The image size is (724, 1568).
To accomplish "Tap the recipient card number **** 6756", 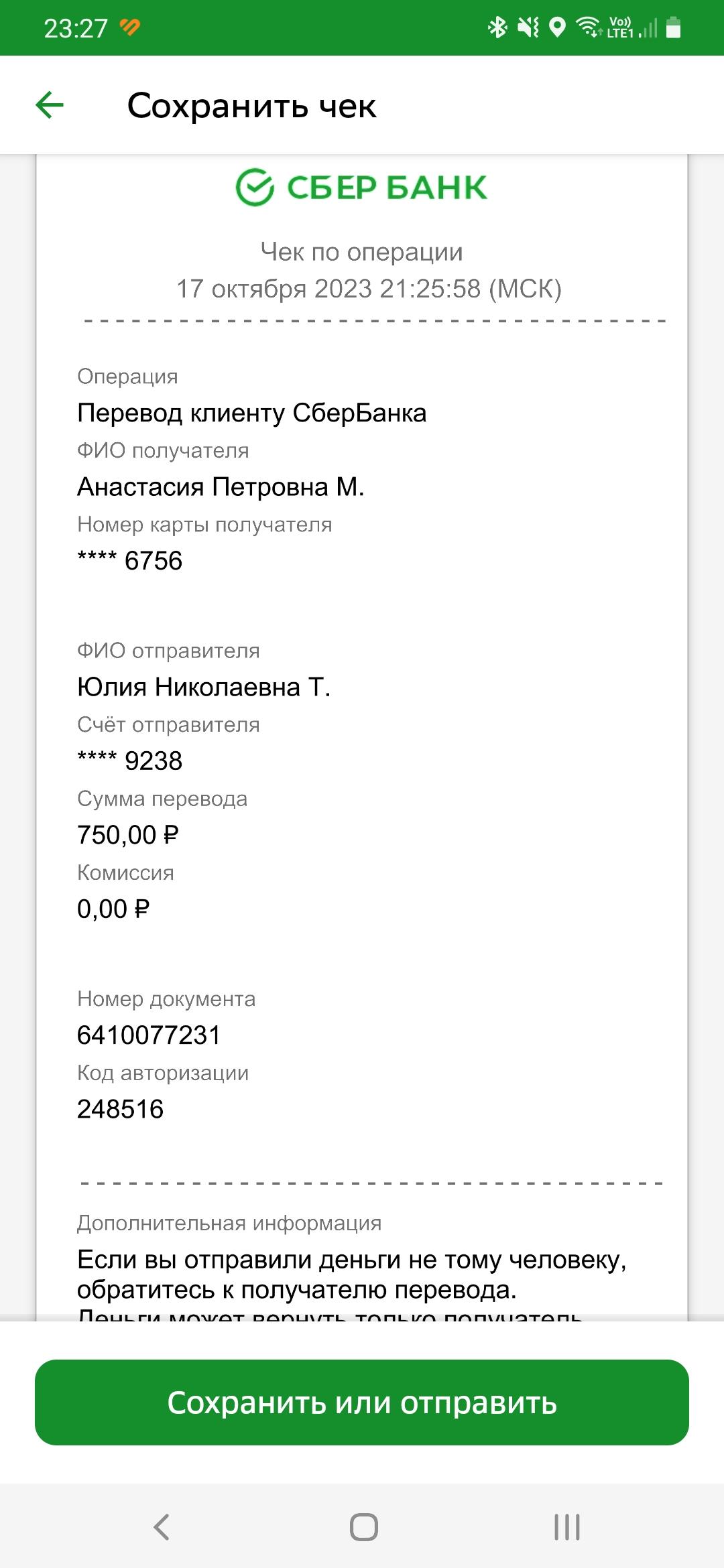I will click(x=130, y=561).
